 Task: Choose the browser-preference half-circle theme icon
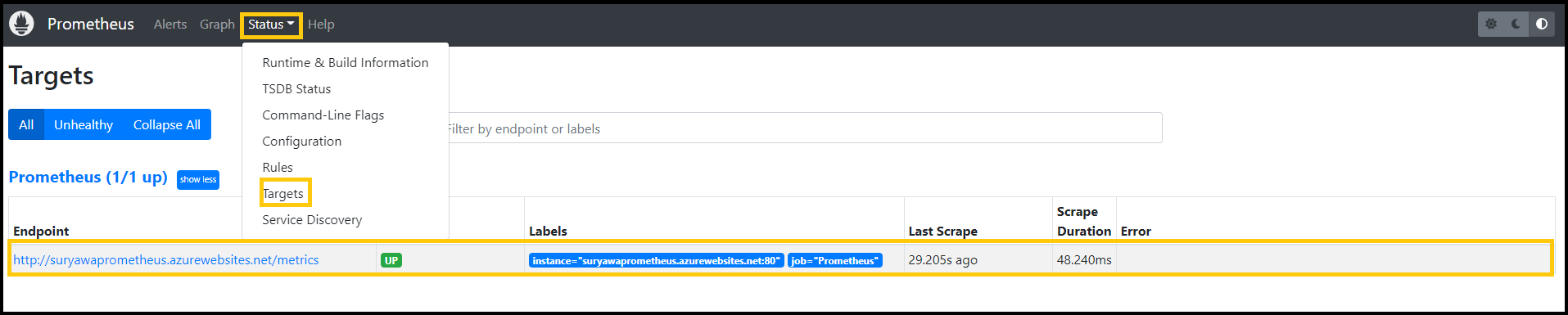[x=1542, y=24]
